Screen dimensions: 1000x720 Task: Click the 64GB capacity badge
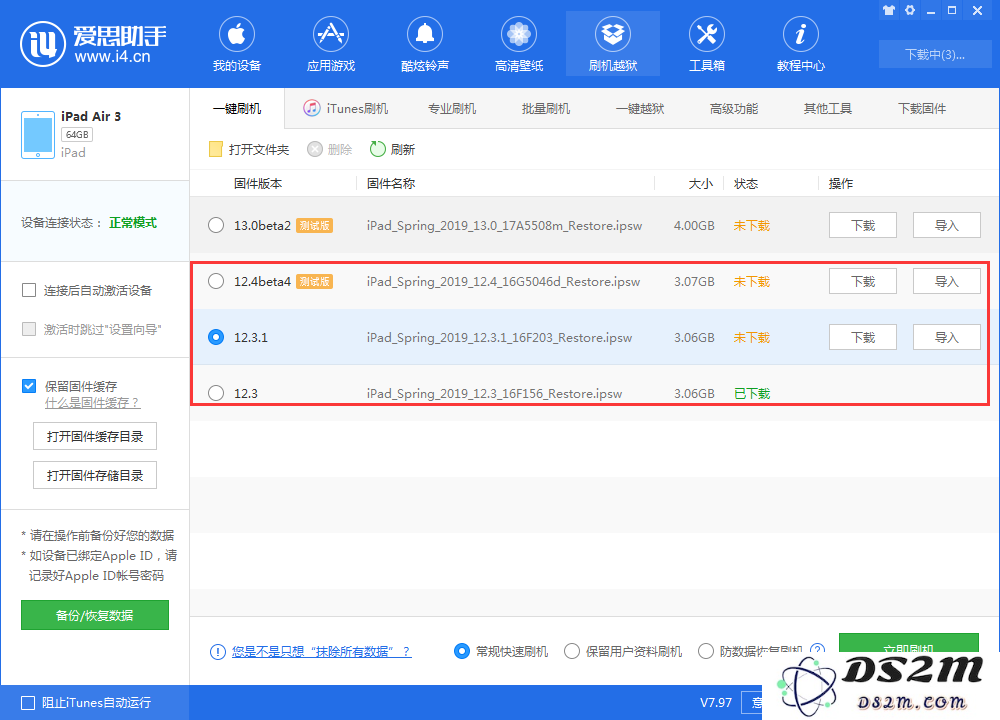point(77,135)
